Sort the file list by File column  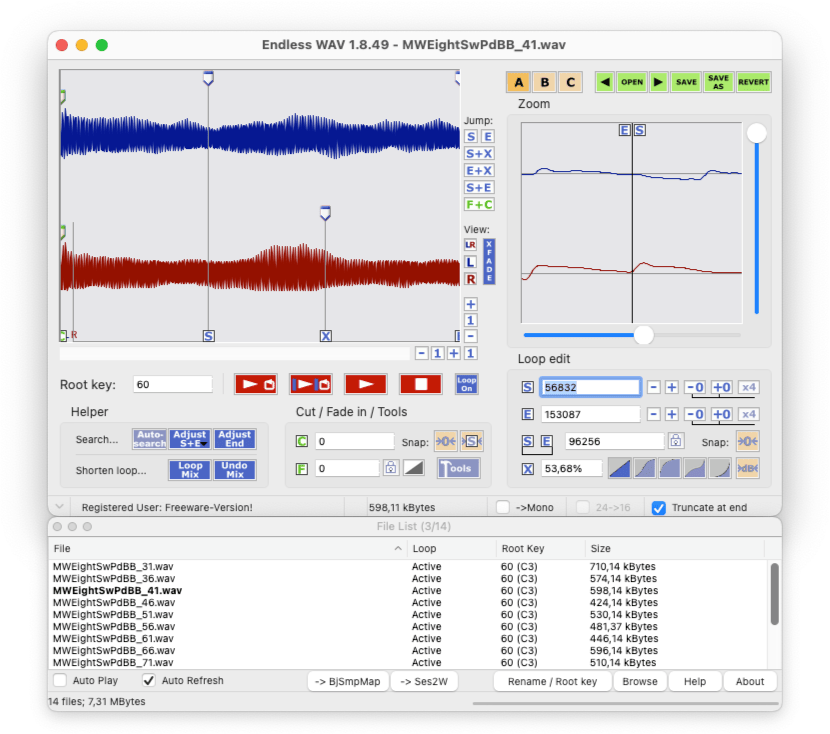(x=228, y=549)
